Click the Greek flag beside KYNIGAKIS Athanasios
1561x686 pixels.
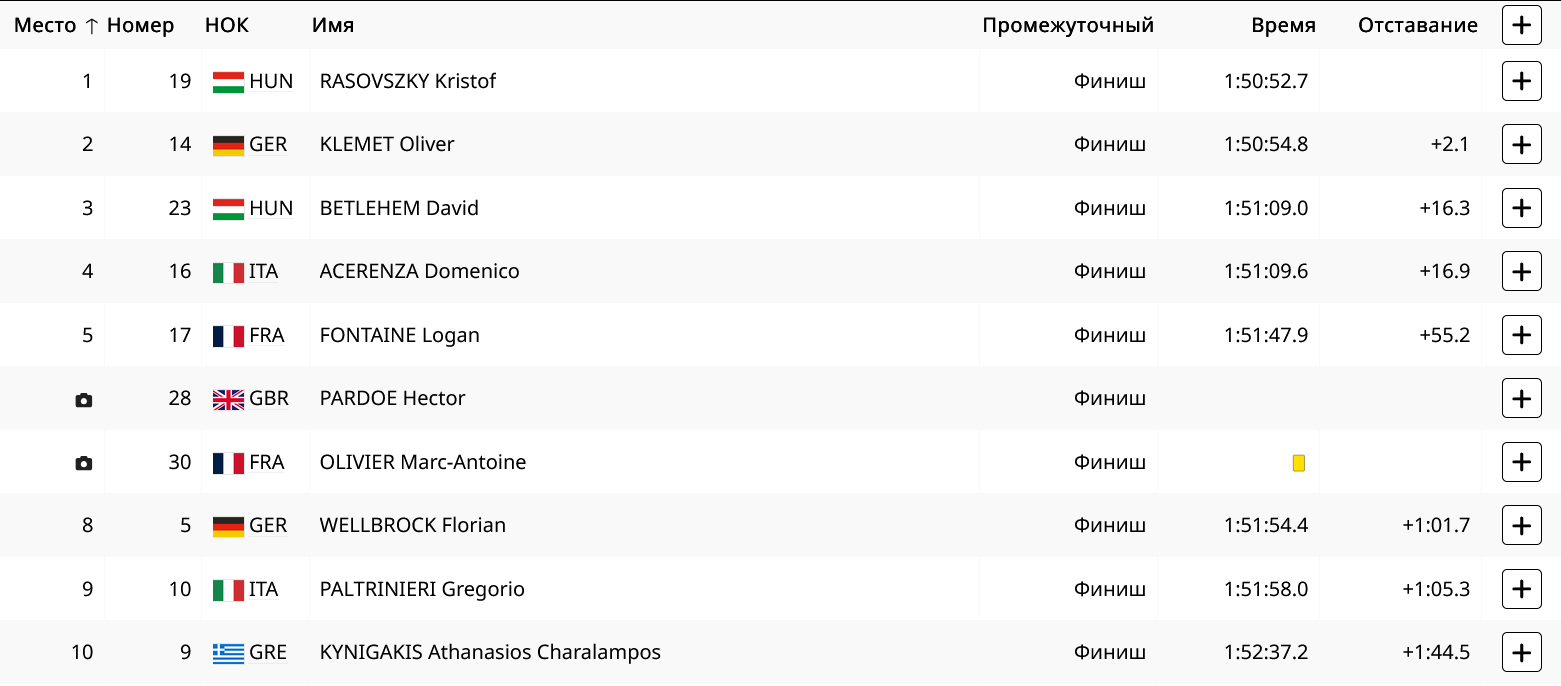coord(226,652)
